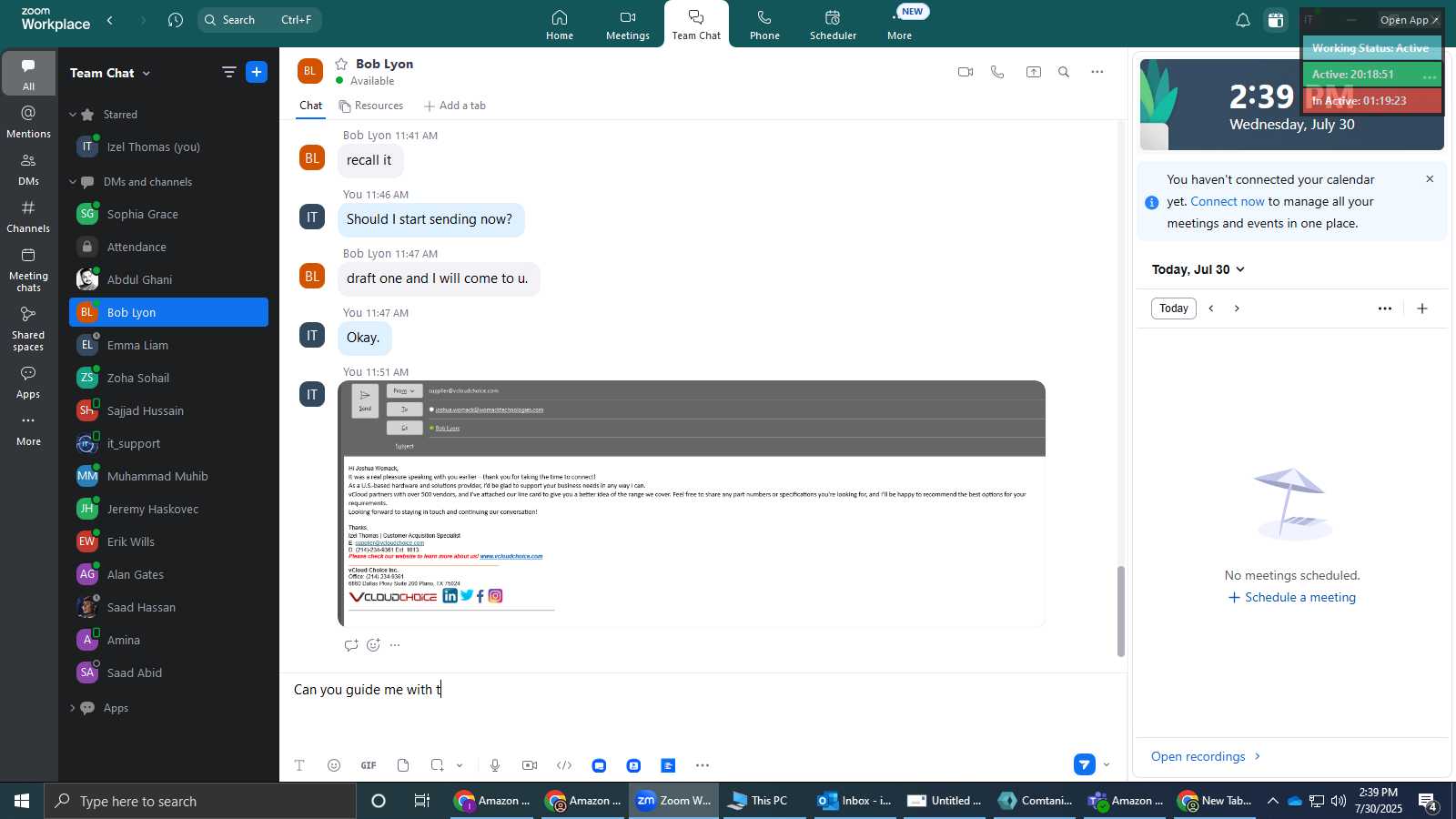Open the Team Chat filter icon
Screen dimensions: 1456x819
pos(228,72)
